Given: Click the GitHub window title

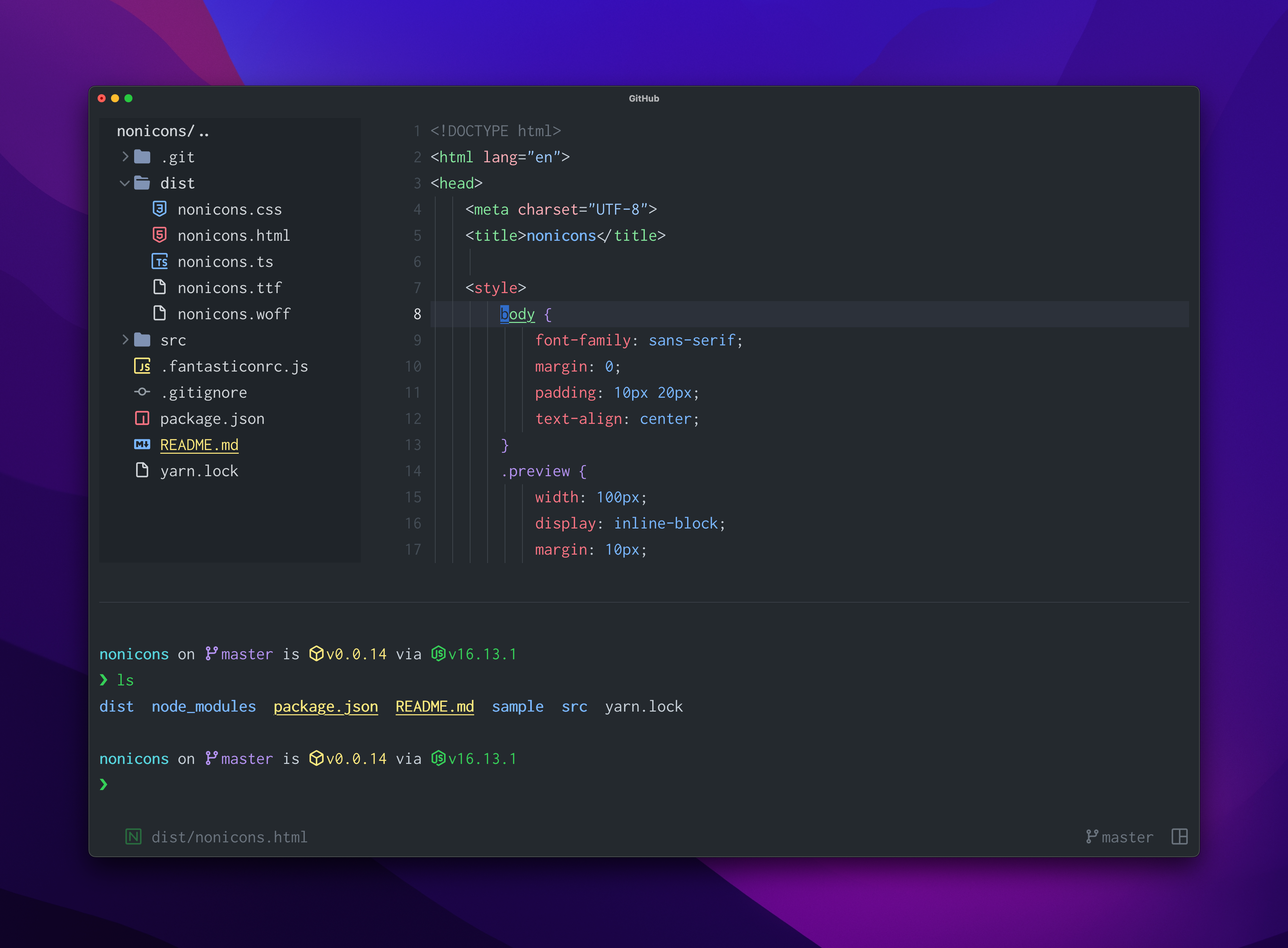Looking at the screenshot, I should 644,98.
